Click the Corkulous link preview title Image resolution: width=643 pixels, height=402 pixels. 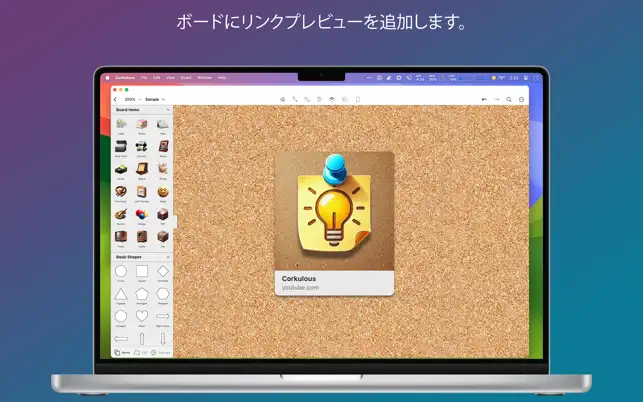(299, 279)
